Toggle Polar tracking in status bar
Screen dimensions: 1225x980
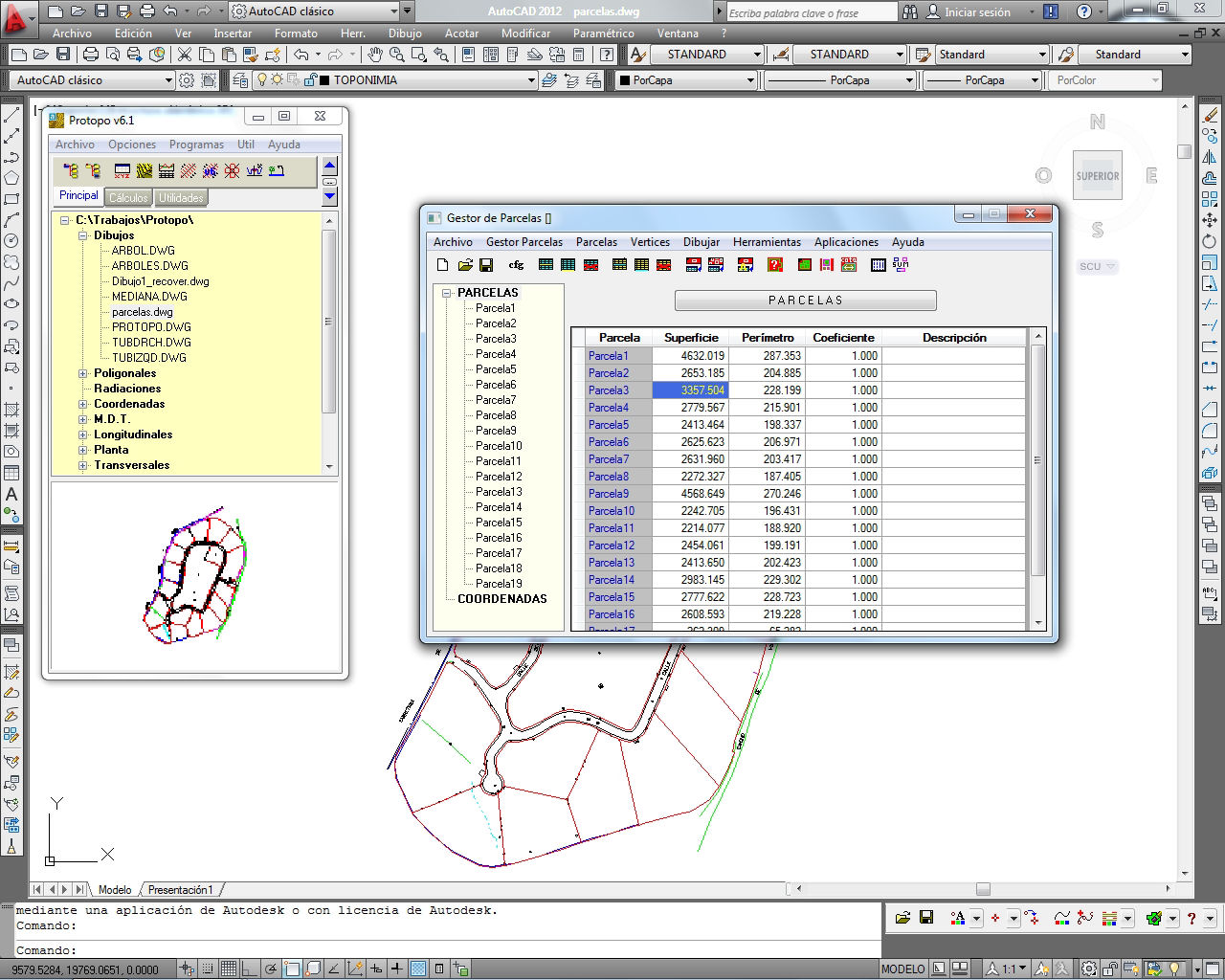272,969
